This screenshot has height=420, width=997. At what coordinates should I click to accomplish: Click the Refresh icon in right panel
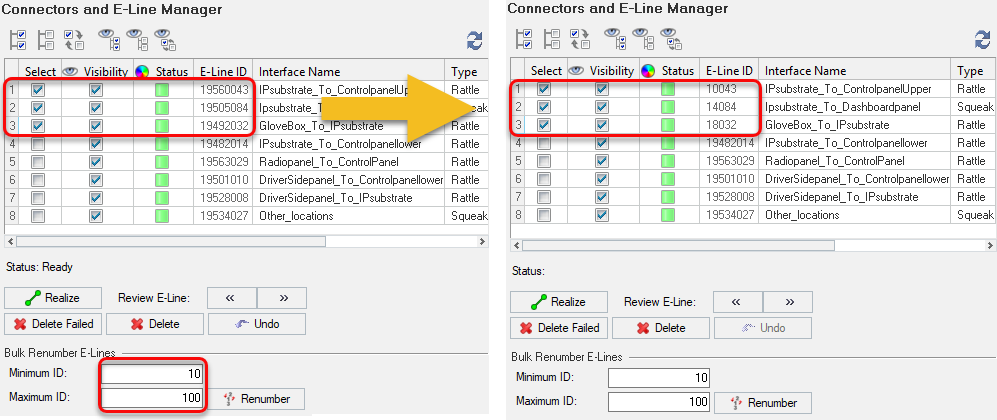click(x=982, y=39)
